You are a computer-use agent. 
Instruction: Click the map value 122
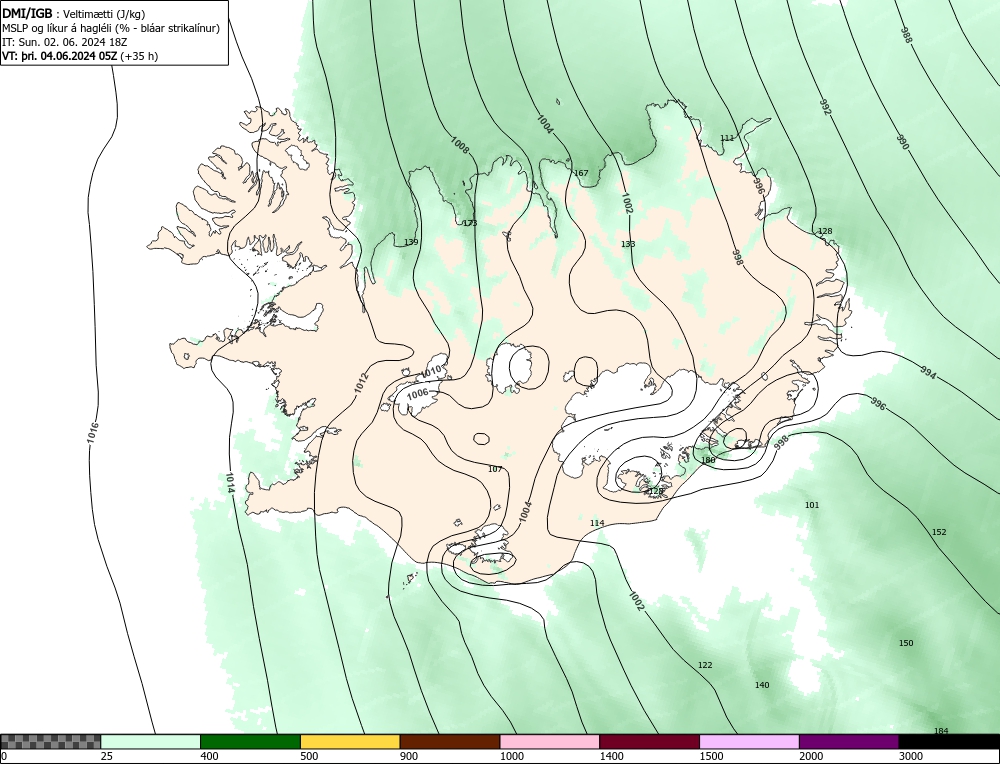[705, 665]
